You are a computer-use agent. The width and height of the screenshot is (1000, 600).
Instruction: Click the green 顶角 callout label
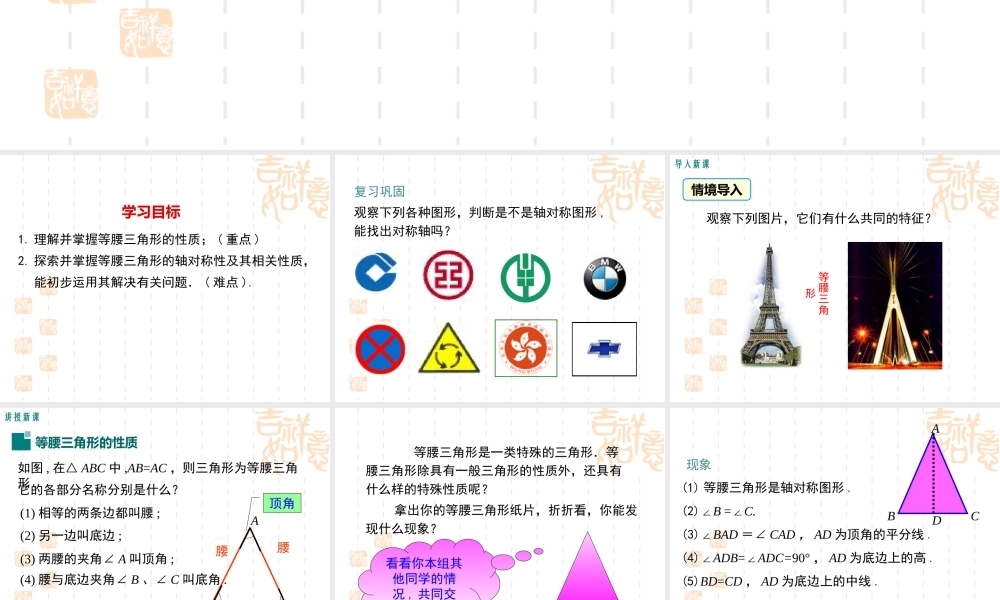click(281, 503)
